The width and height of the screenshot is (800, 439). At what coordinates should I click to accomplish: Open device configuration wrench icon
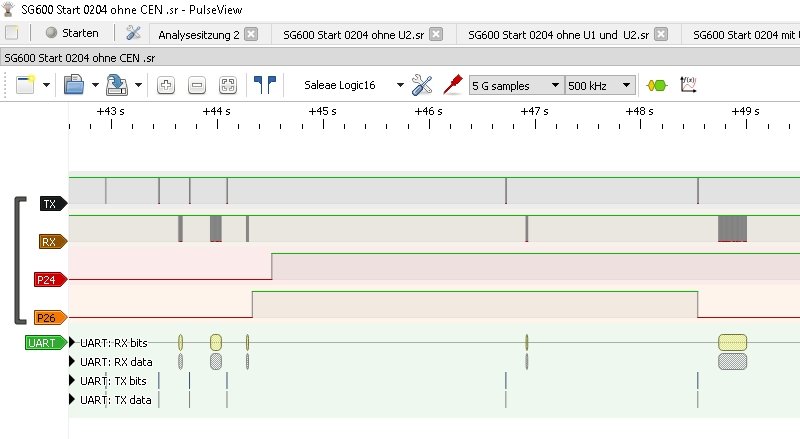click(423, 86)
